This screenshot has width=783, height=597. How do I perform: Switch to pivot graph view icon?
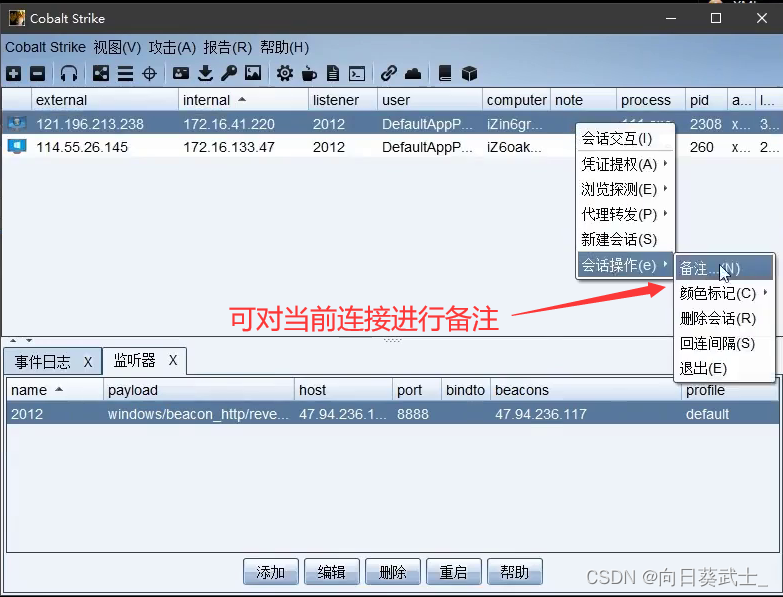point(100,74)
